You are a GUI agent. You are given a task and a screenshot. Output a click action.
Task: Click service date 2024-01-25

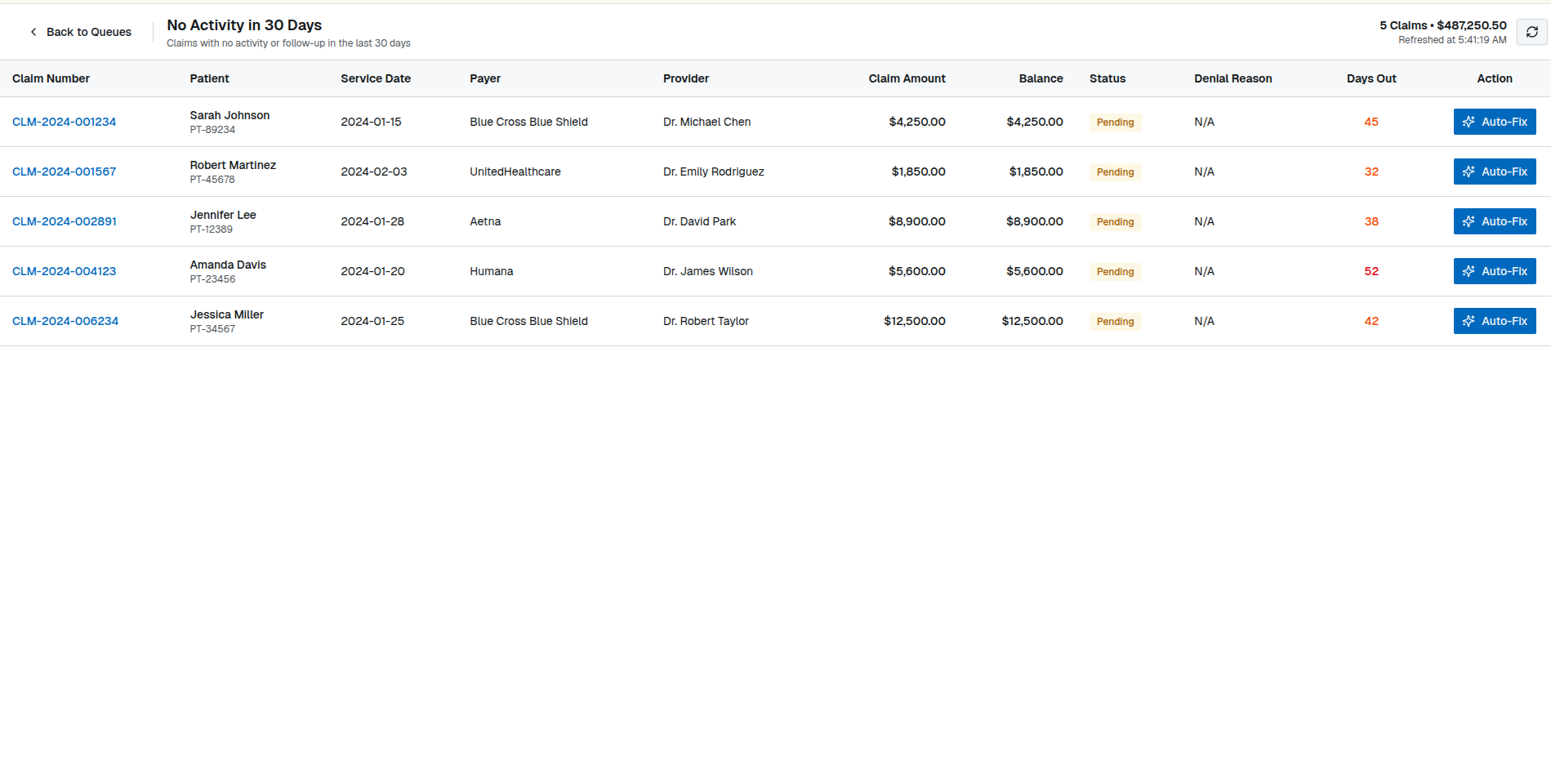372,321
